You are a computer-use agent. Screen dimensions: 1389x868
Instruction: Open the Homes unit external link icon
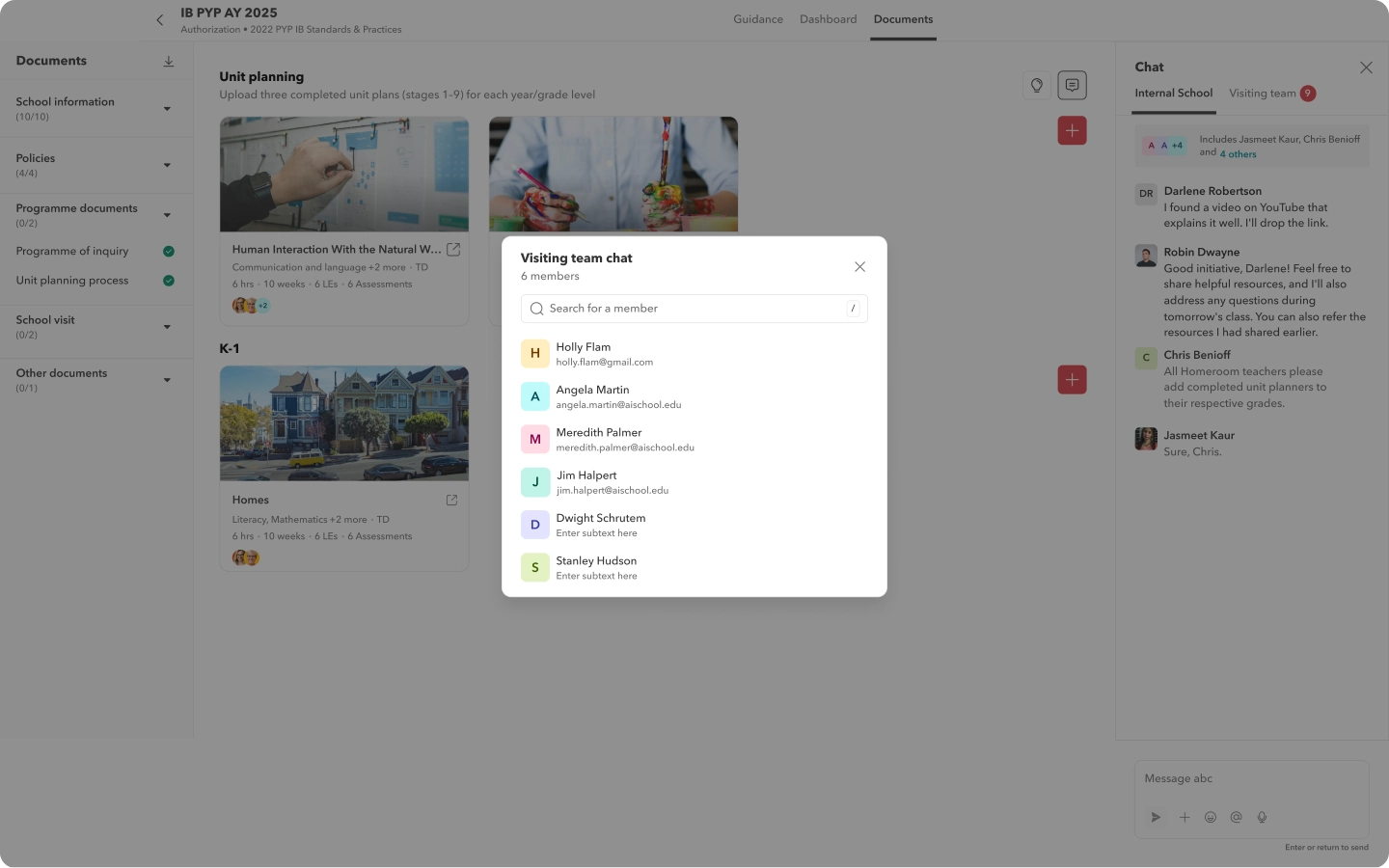coord(451,500)
